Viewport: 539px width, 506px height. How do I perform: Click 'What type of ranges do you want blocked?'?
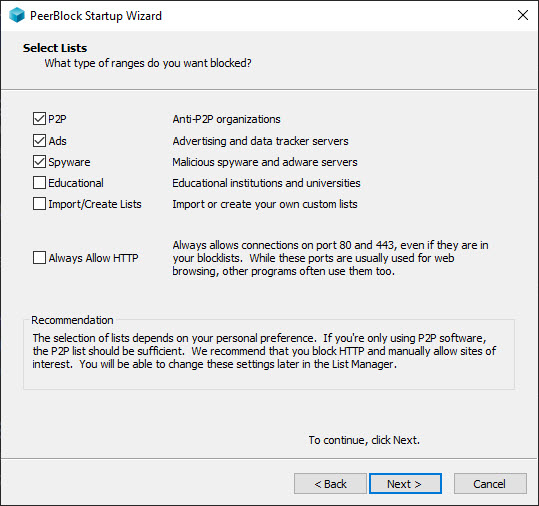tap(148, 63)
